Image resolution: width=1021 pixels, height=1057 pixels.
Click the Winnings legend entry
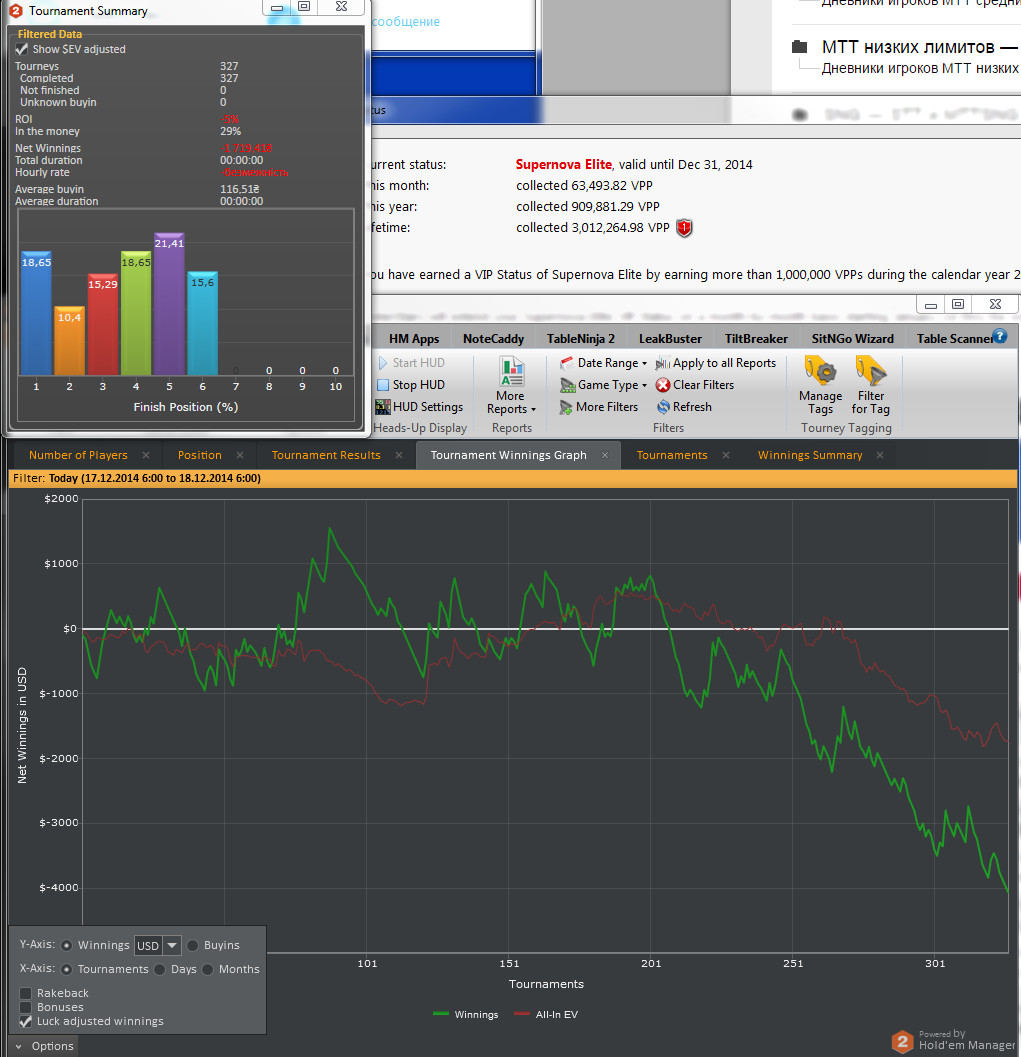point(466,1015)
